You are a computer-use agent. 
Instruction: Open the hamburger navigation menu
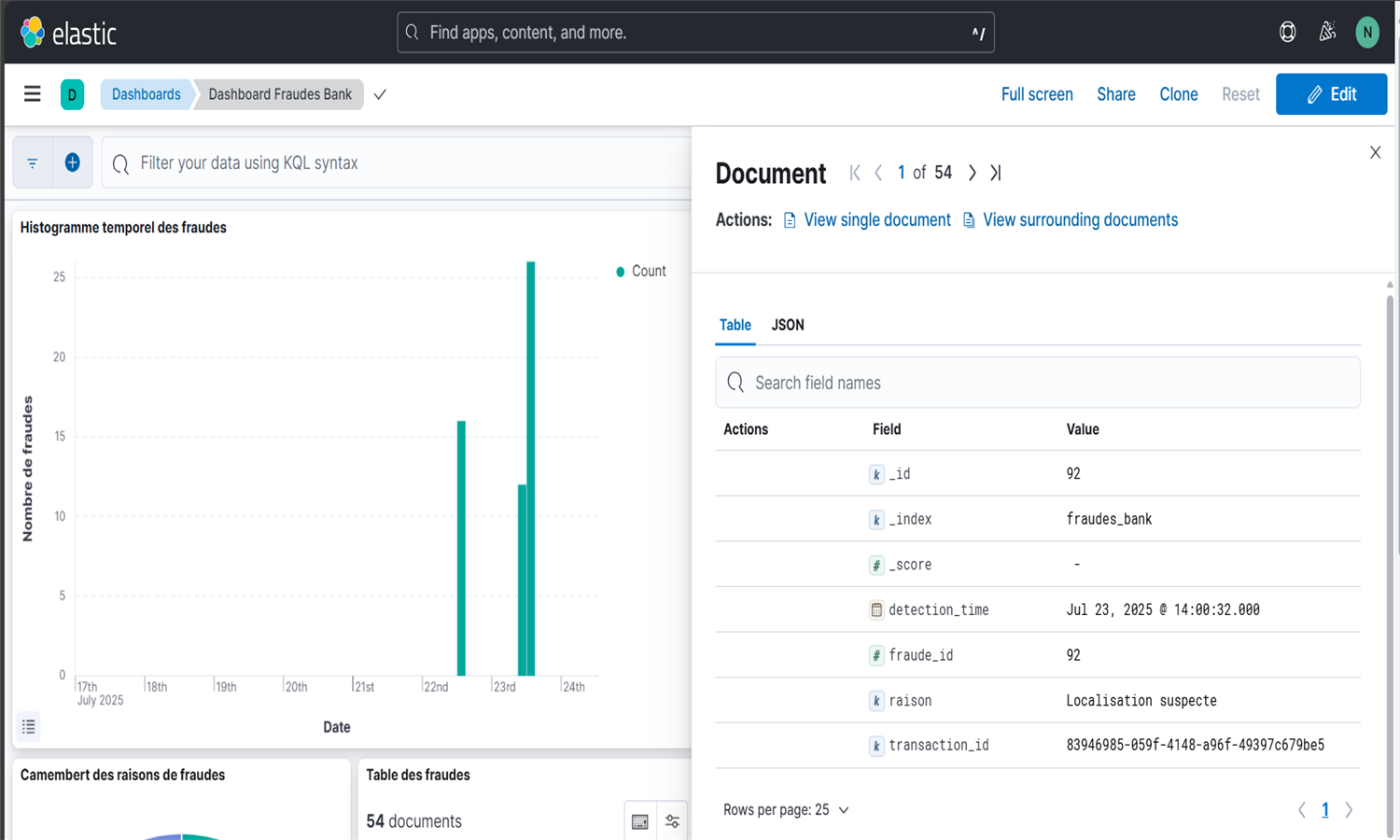tap(32, 94)
